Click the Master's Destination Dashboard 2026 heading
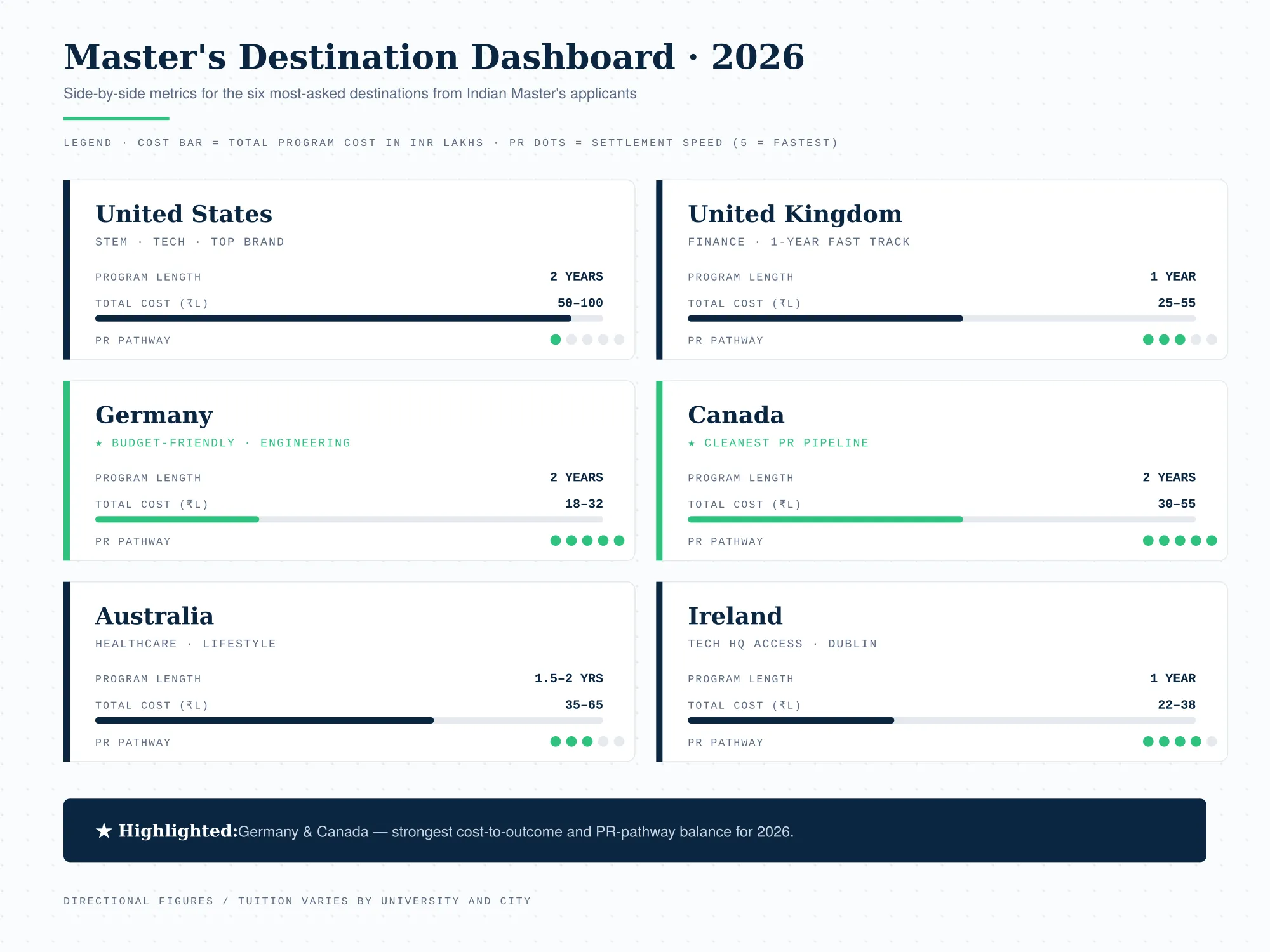 pyautogui.click(x=434, y=56)
